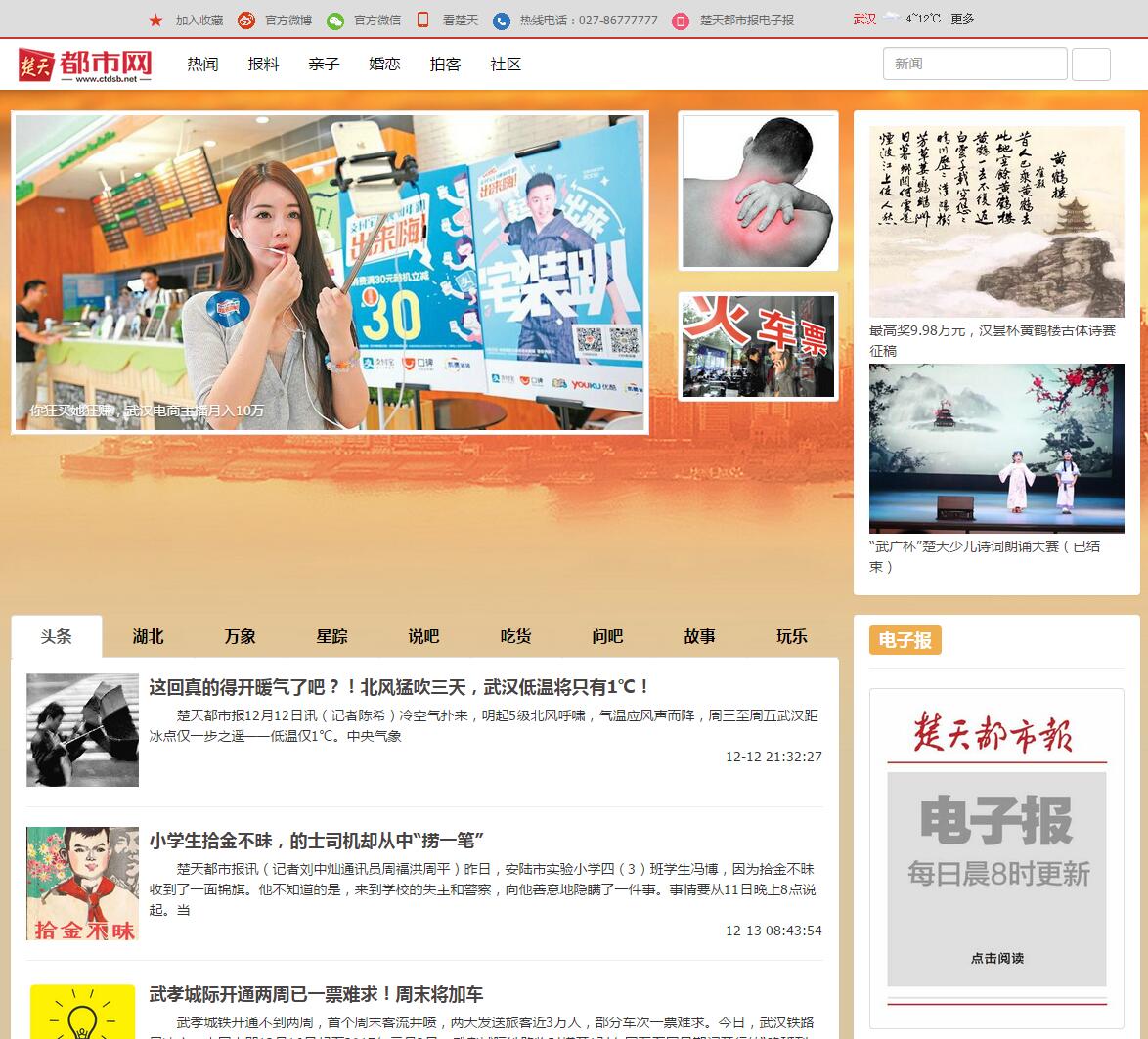Click 点击阅读 on the e-paper
Viewport: 1148px width, 1039px height.
coord(997,958)
